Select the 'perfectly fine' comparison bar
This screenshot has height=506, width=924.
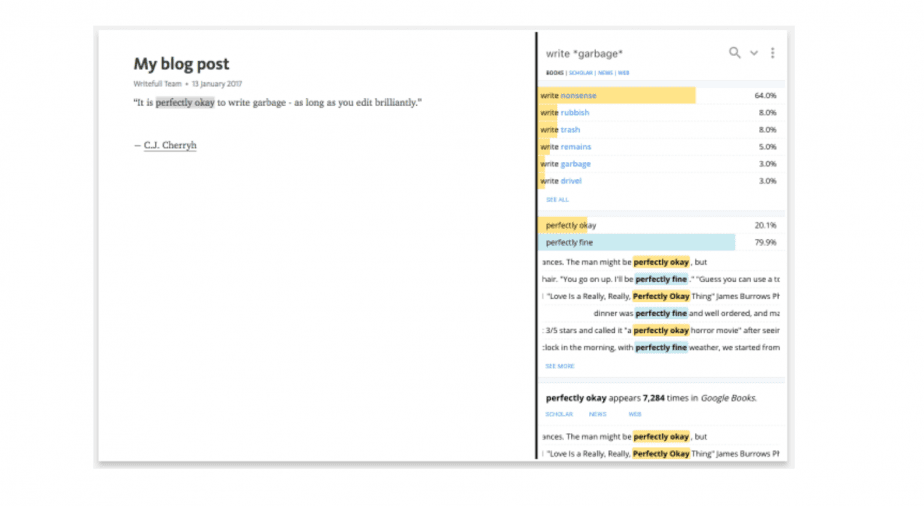662,242
